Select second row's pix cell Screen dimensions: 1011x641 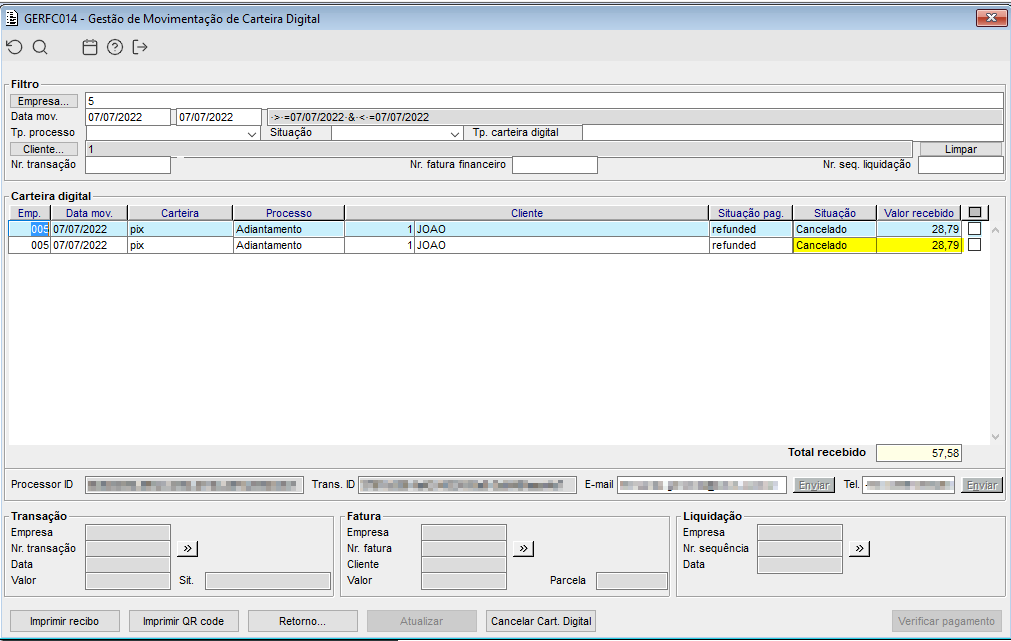pos(180,245)
